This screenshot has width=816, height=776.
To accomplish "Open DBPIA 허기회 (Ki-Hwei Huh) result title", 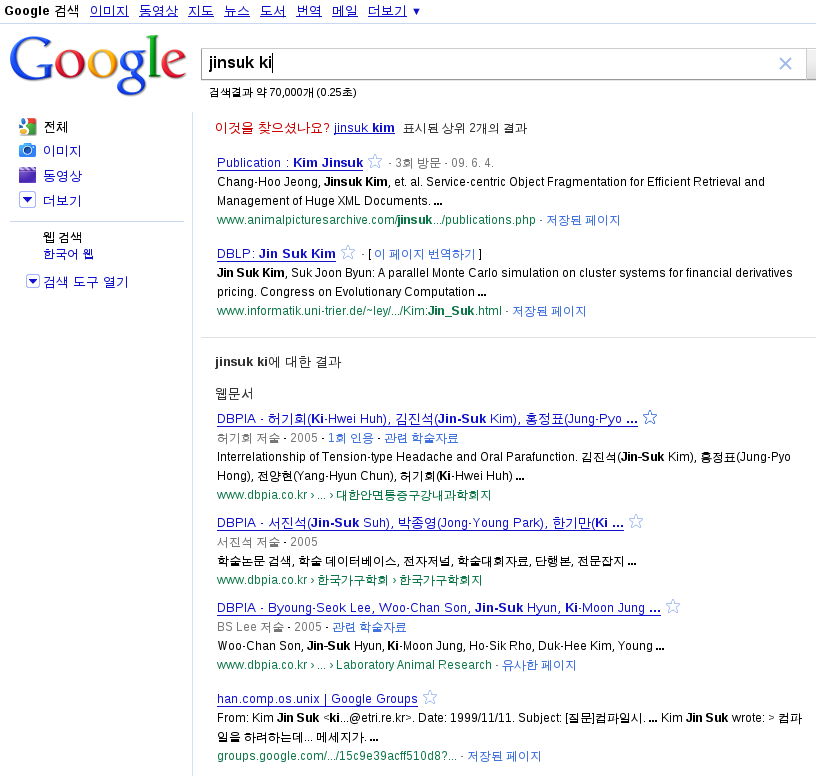I will pyautogui.click(x=427, y=419).
